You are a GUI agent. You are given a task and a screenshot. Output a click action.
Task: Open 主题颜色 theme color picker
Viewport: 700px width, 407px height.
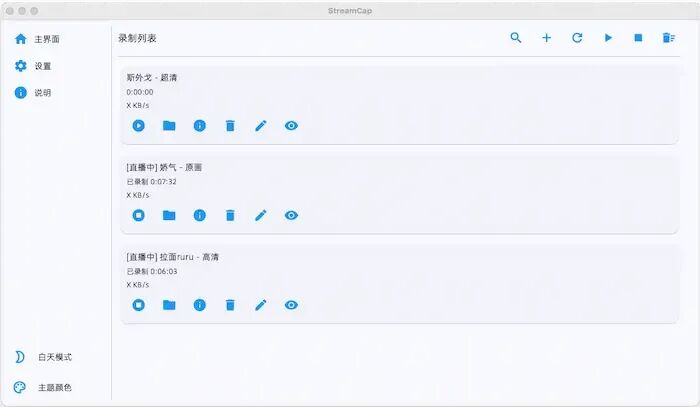(x=43, y=387)
